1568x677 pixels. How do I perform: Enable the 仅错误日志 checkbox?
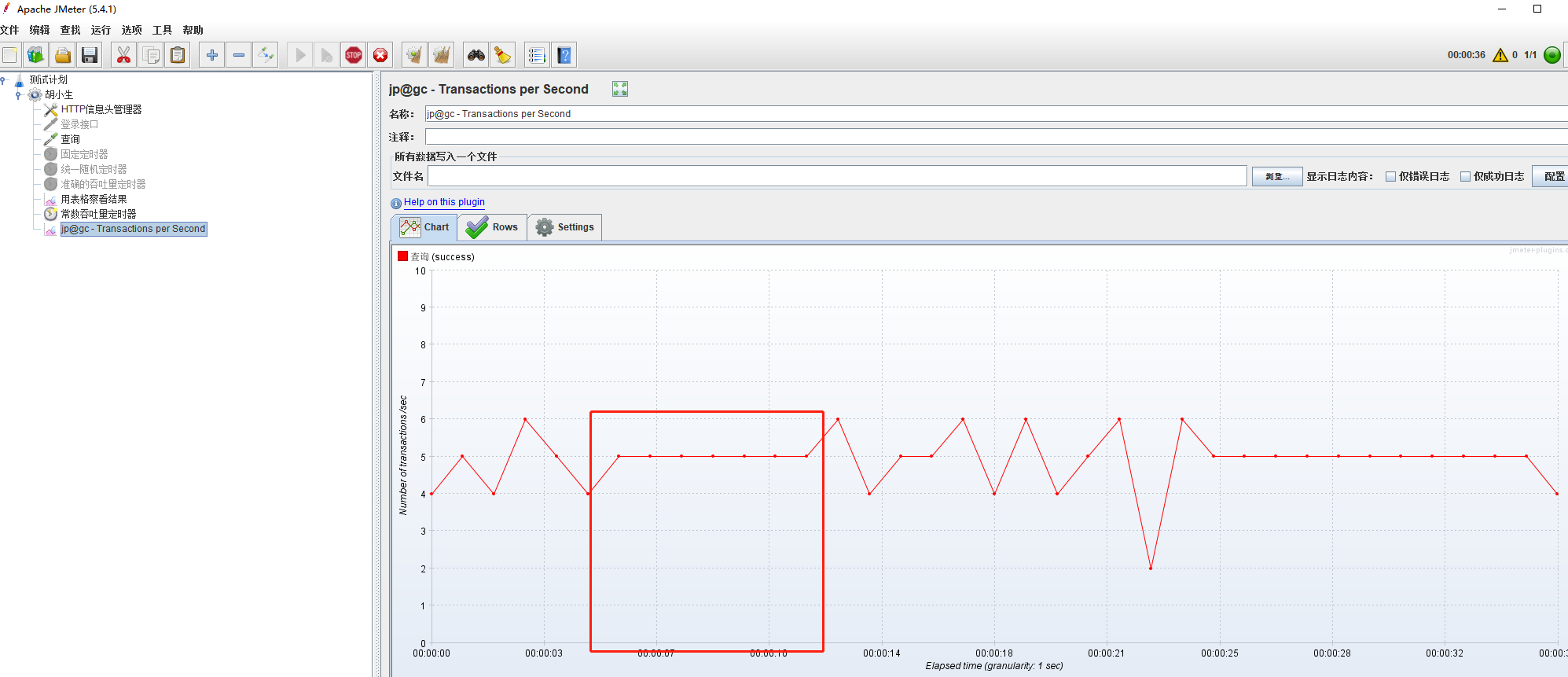(1390, 177)
